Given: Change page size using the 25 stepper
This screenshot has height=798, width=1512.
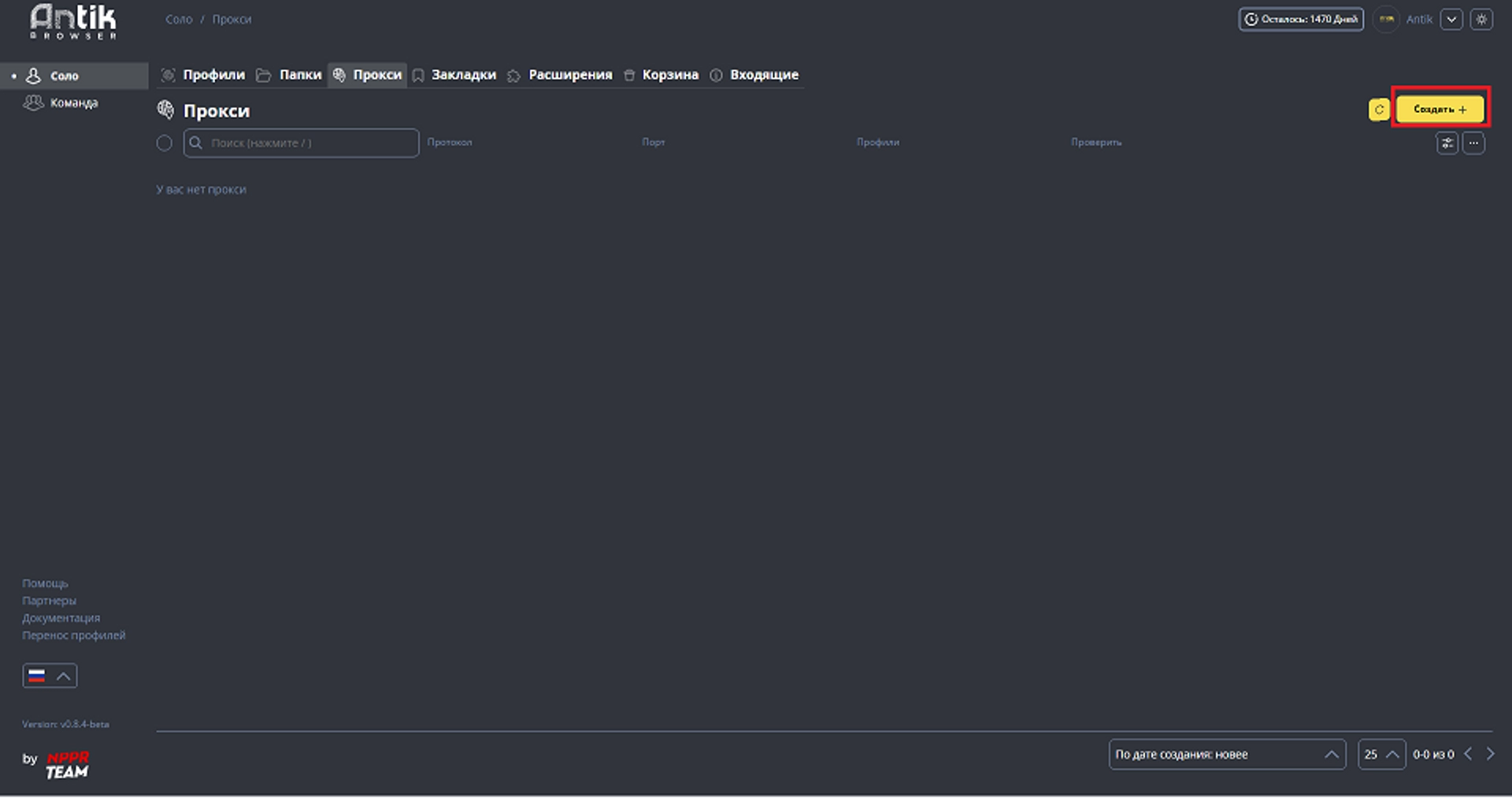Looking at the screenshot, I should pyautogui.click(x=1380, y=754).
